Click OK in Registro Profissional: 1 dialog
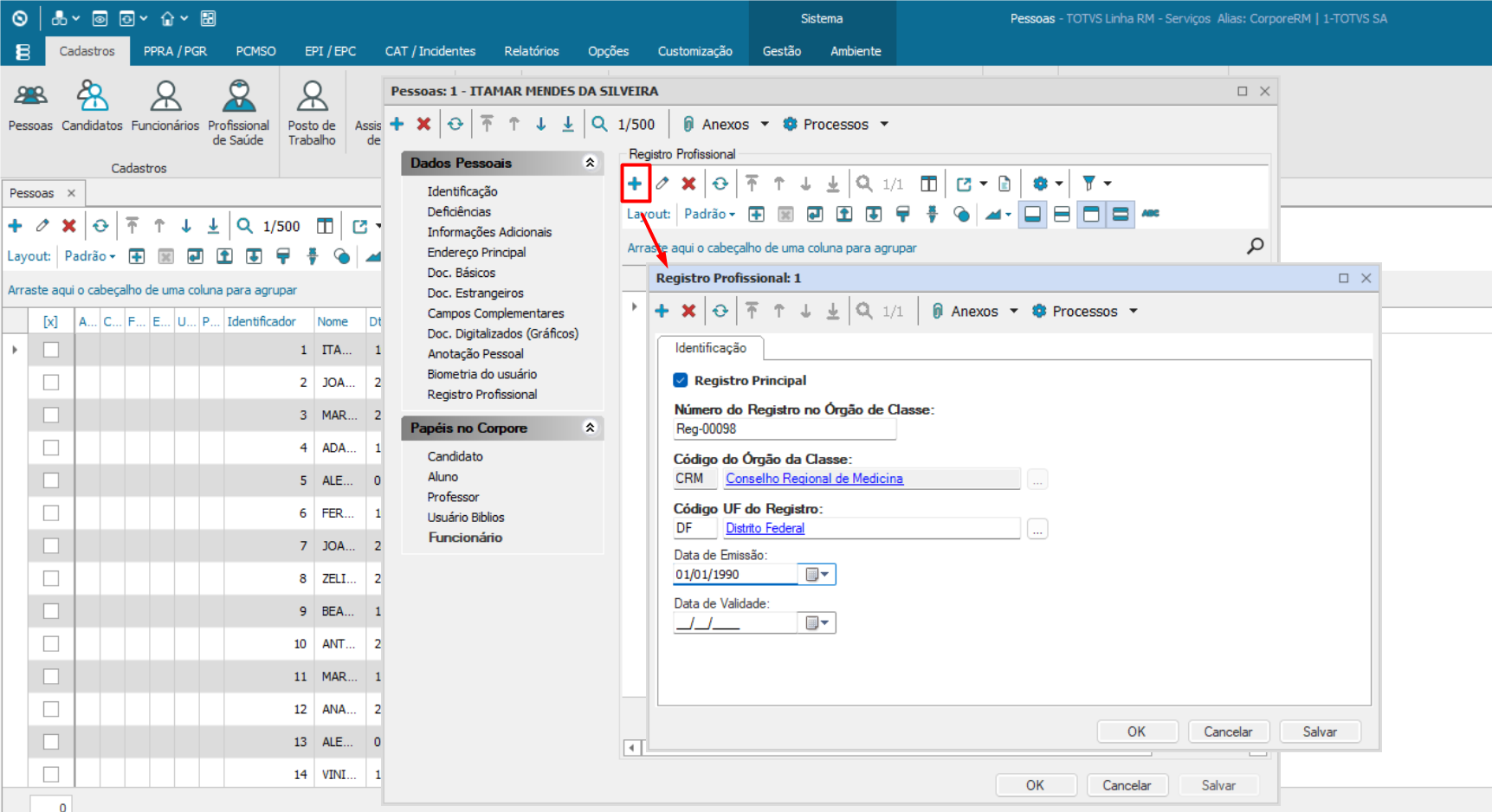This screenshot has width=1492, height=812. 1136,731
